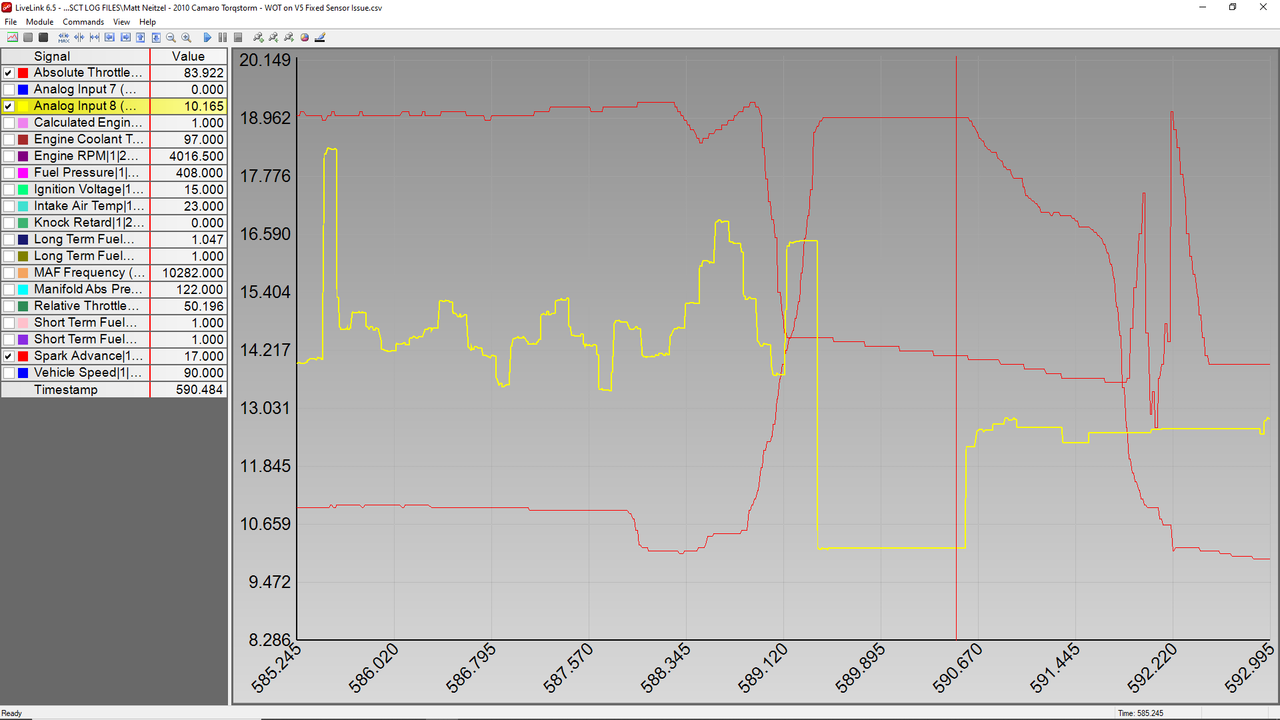1280x720 pixels.
Task: Click the Play datalog playback icon
Action: click(208, 37)
